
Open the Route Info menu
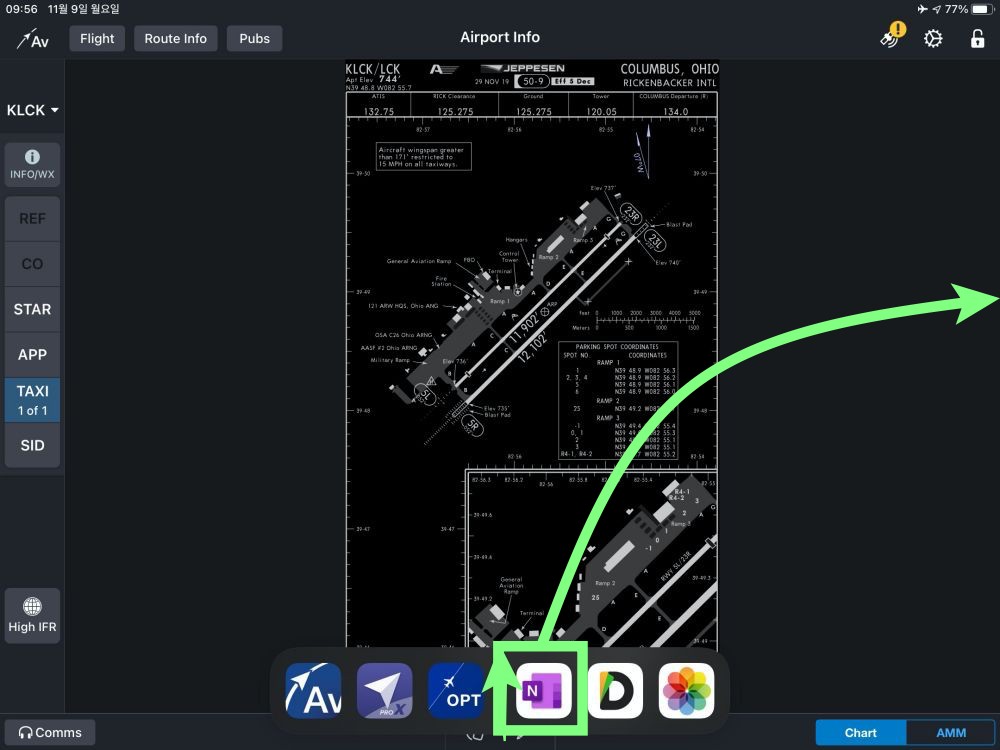[175, 39]
